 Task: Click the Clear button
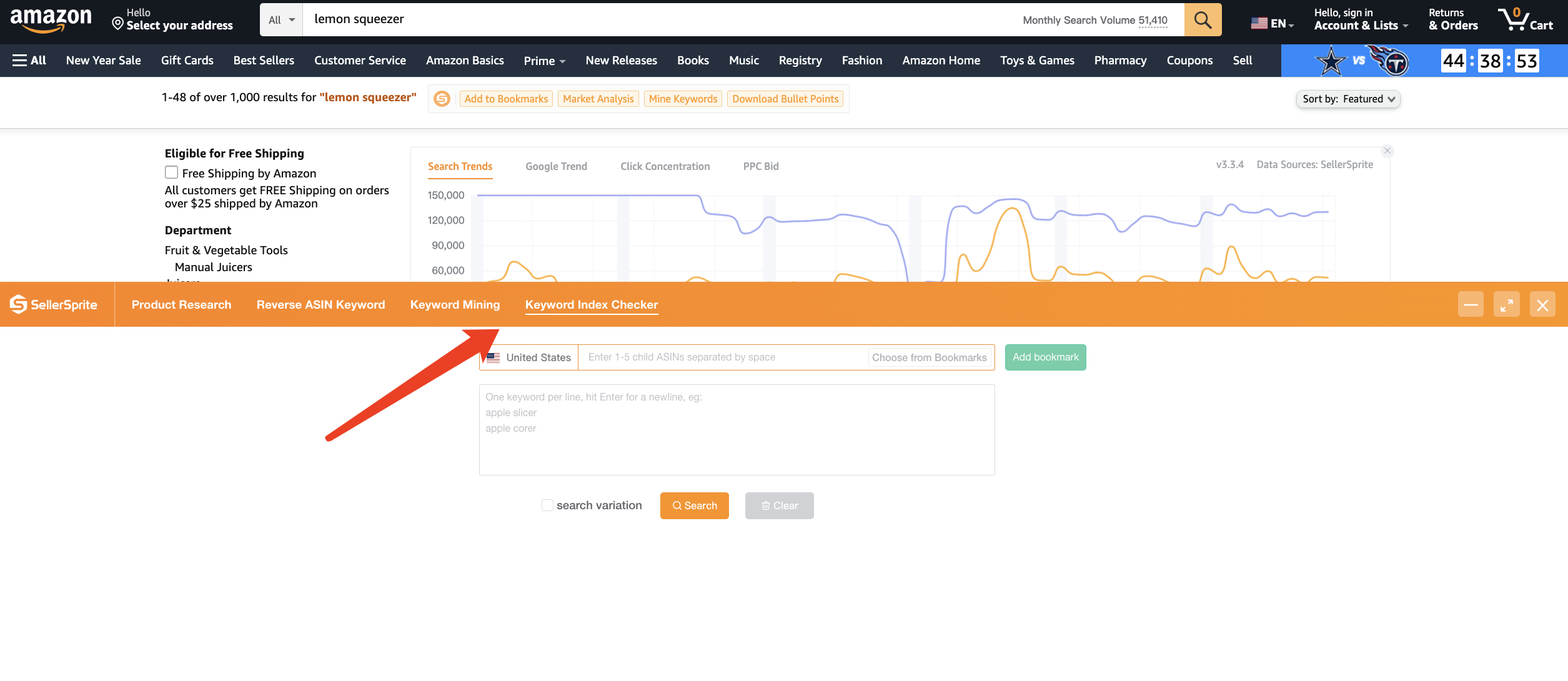tap(779, 505)
